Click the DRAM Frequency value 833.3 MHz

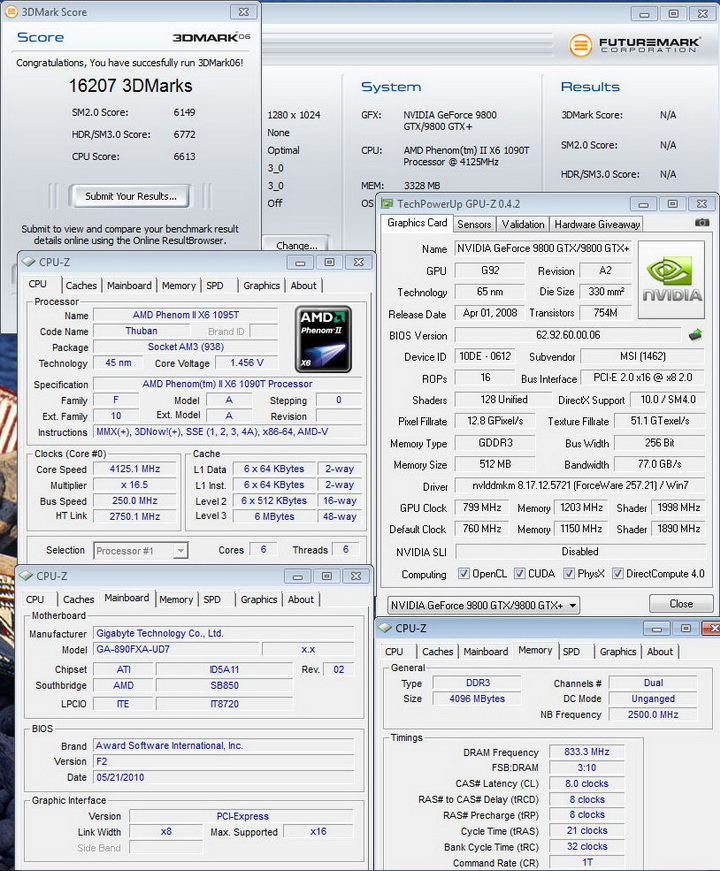coord(587,752)
